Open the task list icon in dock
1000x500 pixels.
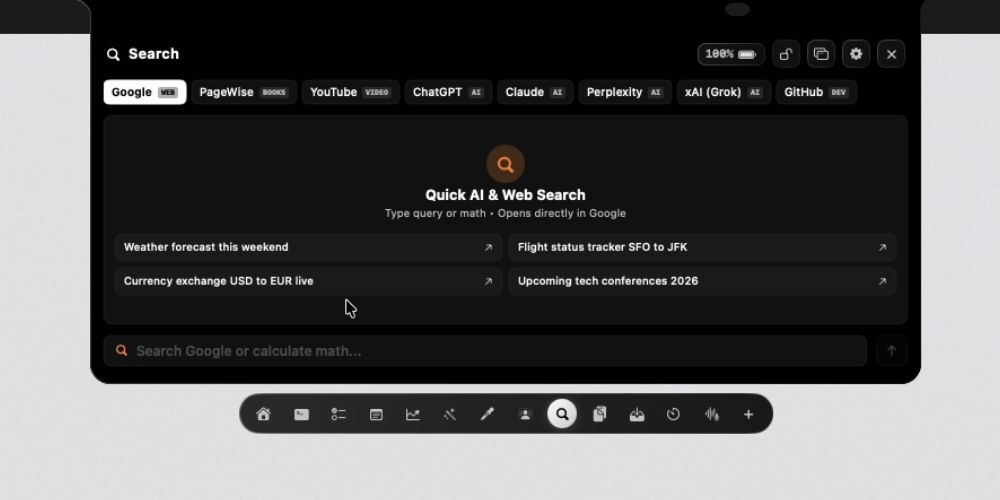tap(339, 415)
